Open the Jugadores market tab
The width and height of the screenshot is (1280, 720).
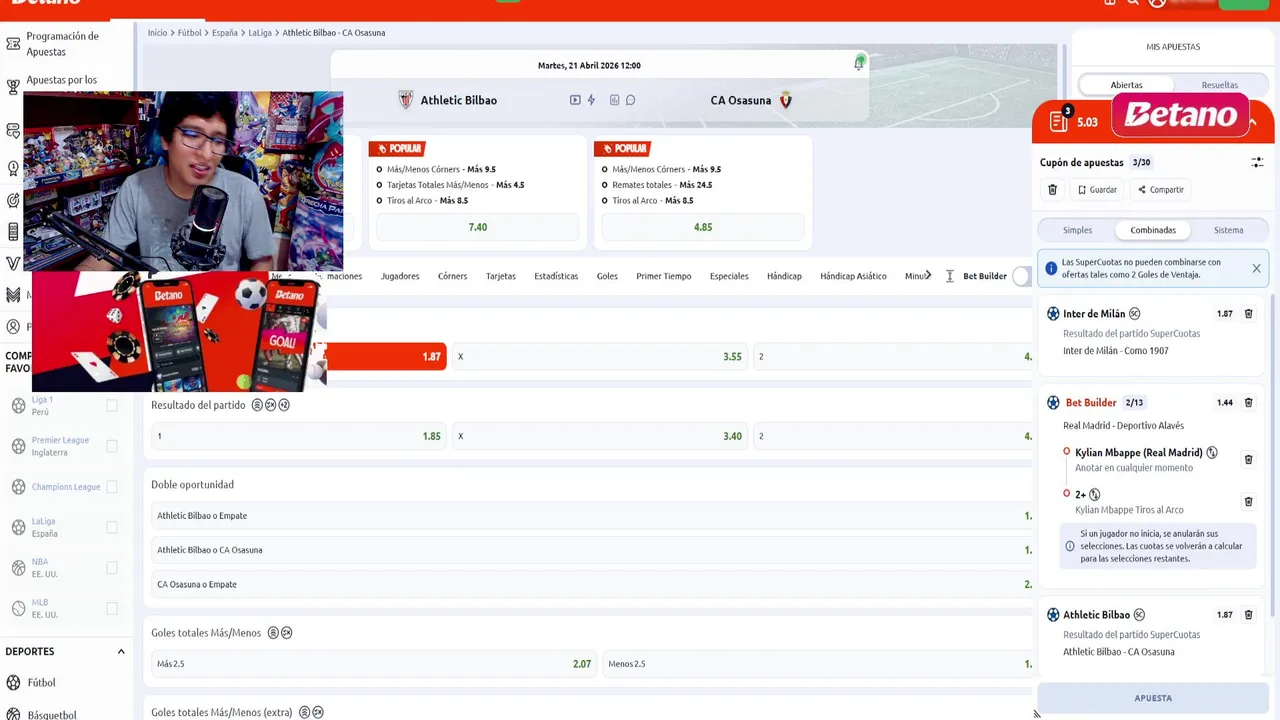[400, 276]
